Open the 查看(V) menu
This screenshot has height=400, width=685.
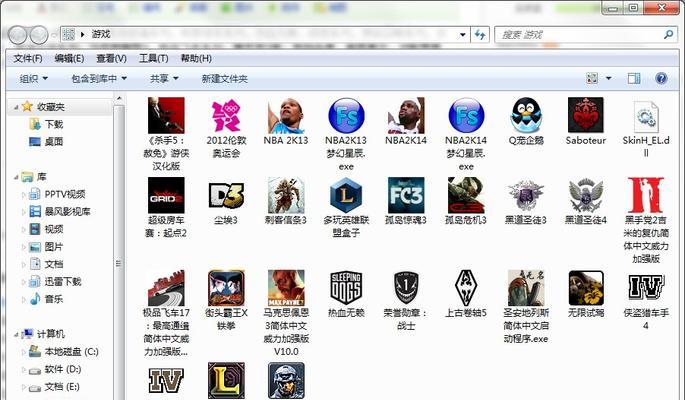pos(111,58)
